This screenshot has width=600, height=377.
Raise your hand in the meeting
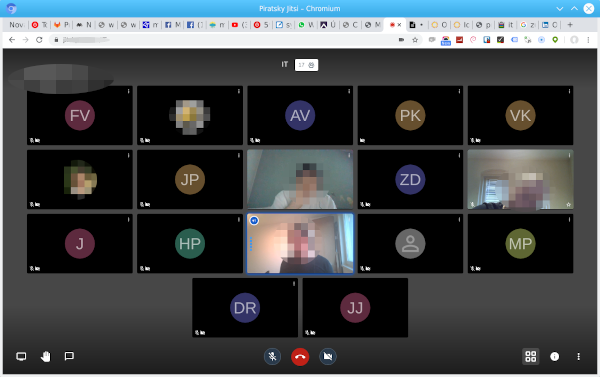pos(46,356)
